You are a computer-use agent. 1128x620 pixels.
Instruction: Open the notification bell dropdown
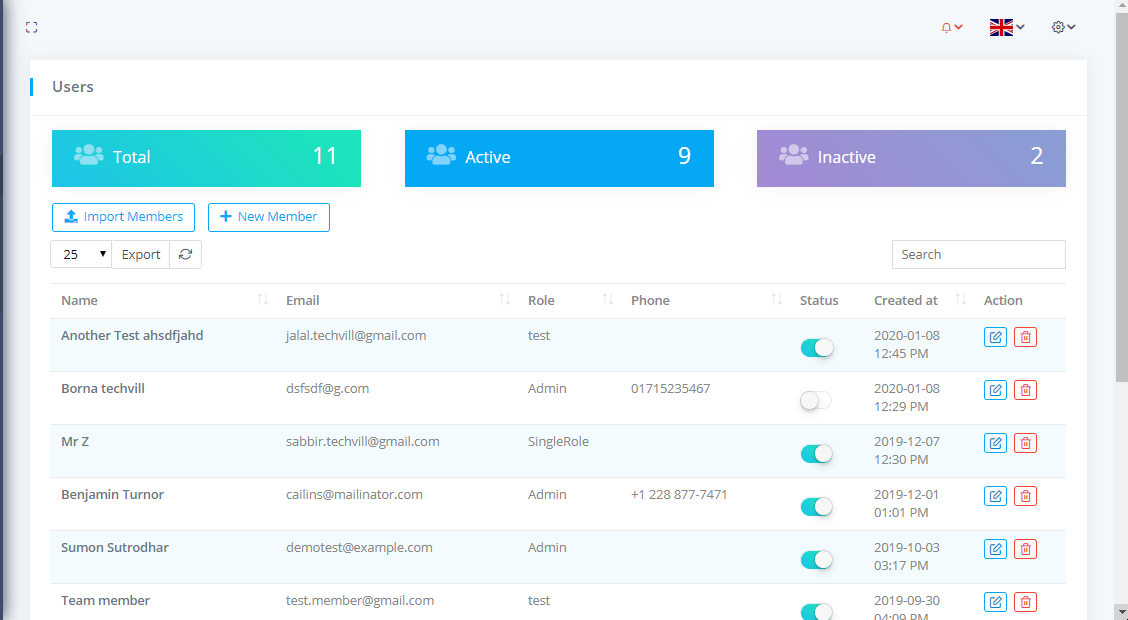point(951,28)
